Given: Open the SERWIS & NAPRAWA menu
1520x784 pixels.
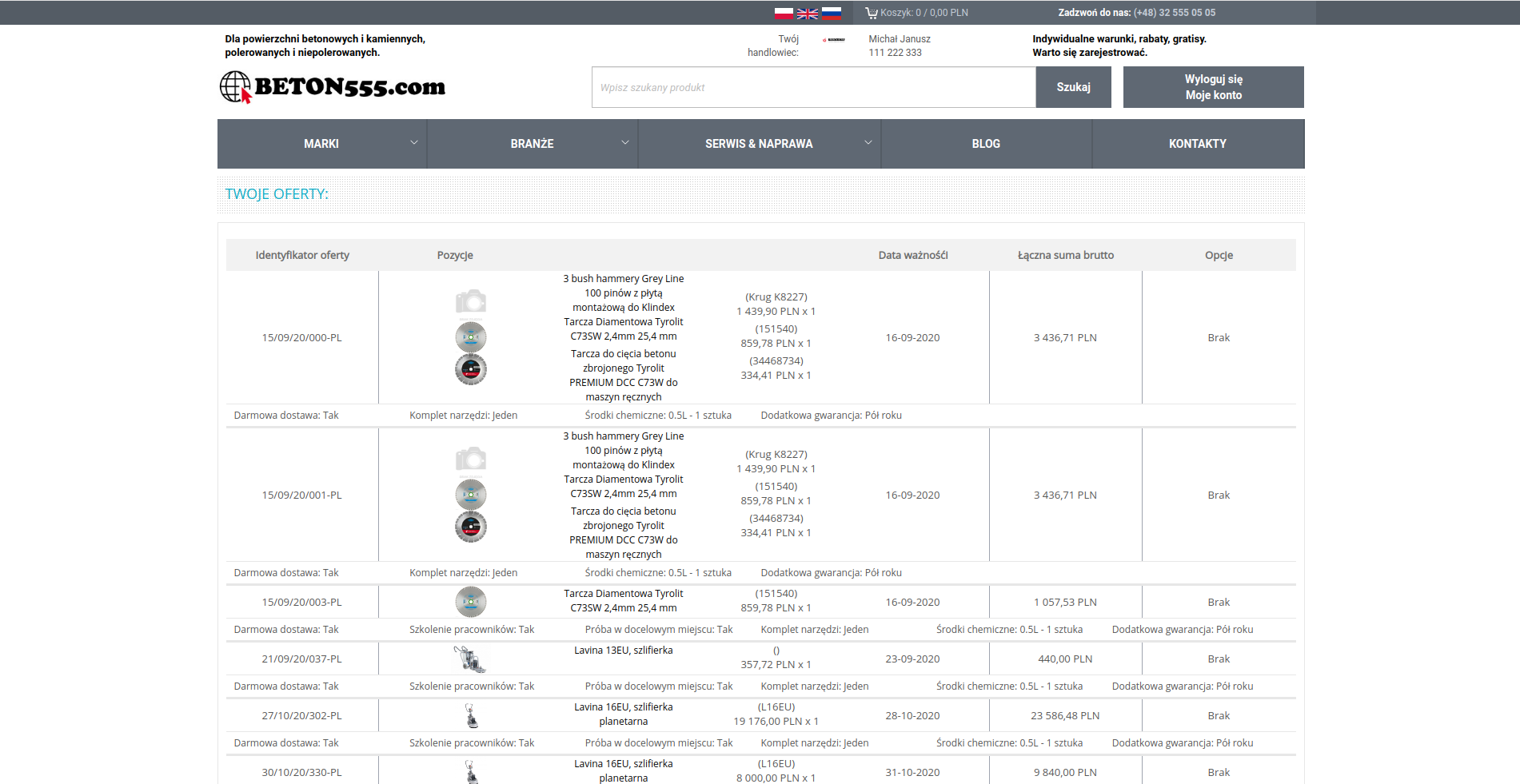Looking at the screenshot, I should 759,144.
